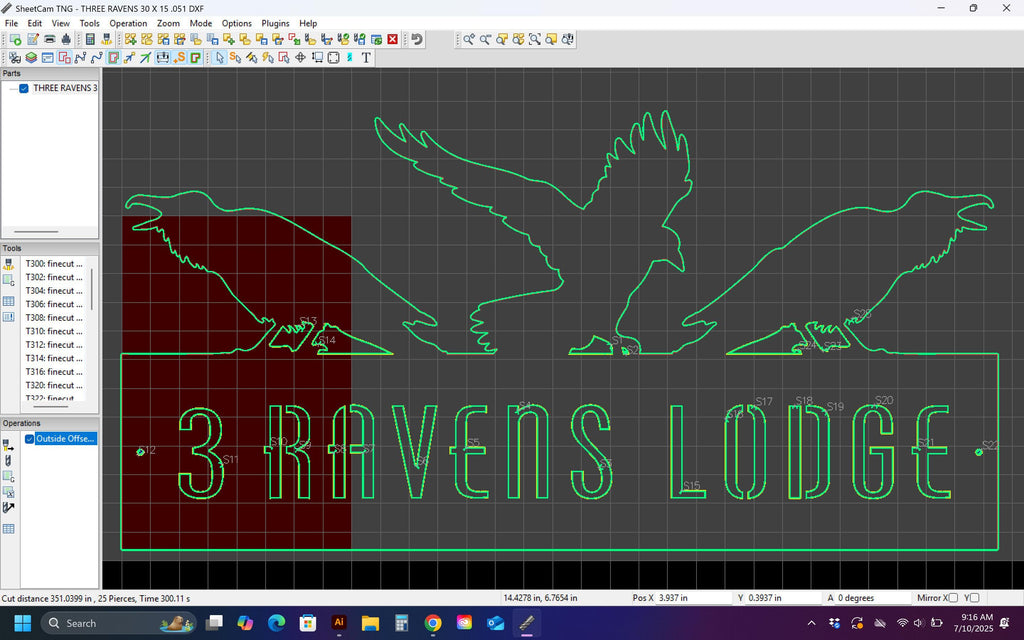Open Google Chrome from the taskbar

432,623
